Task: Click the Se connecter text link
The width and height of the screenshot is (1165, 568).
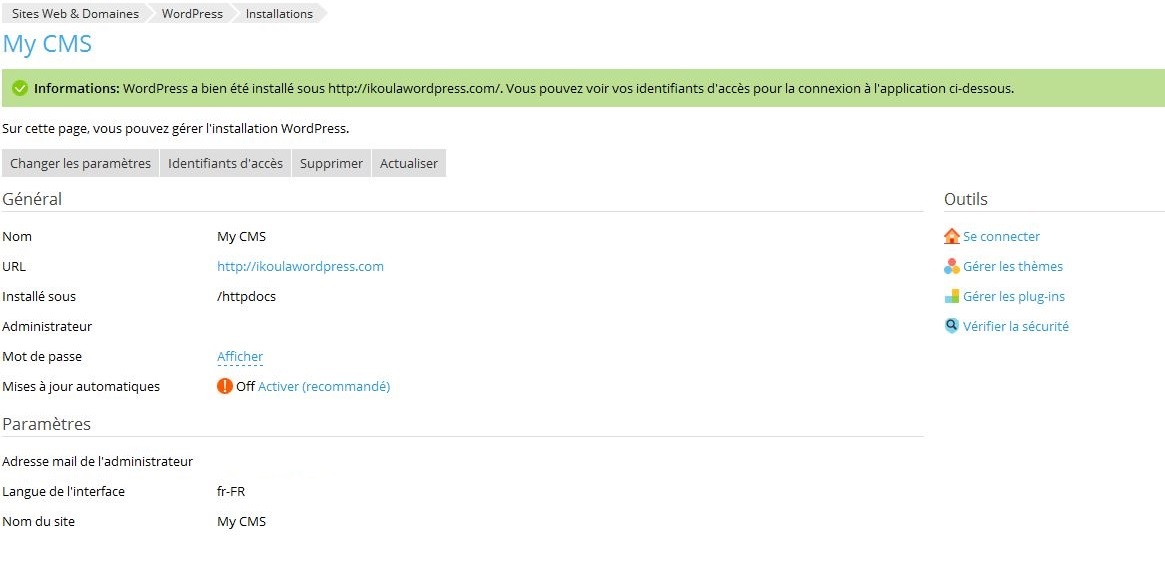Action: [x=1001, y=237]
